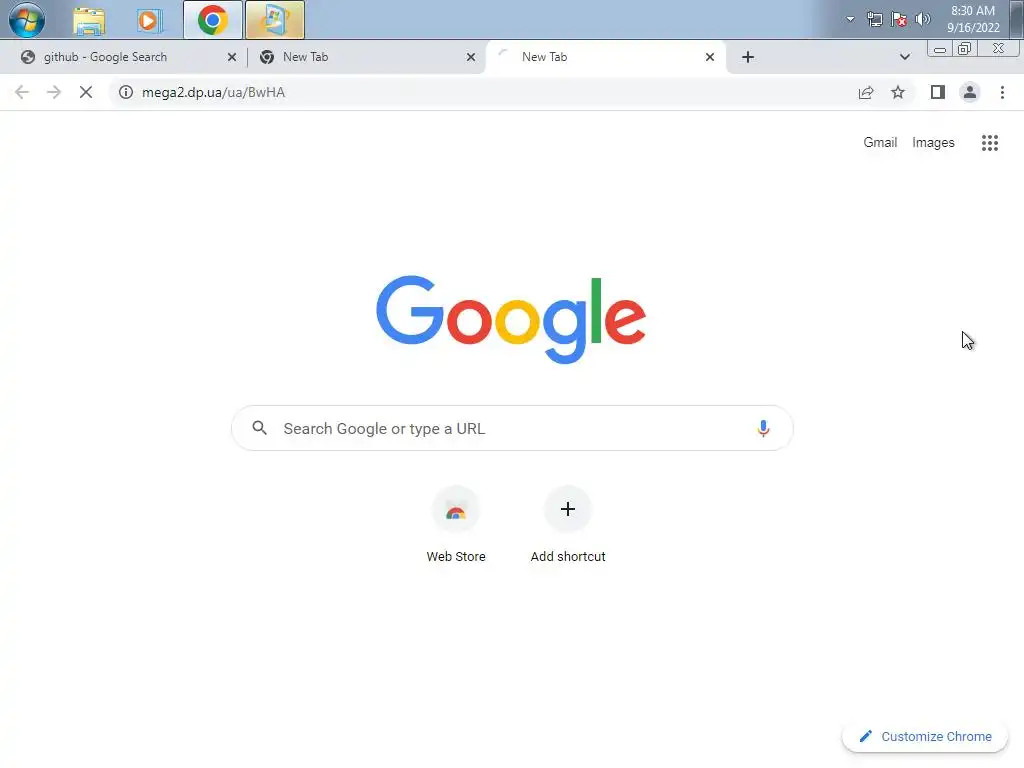This screenshot has height=768, width=1024.
Task: Open the Chrome profile avatar
Action: point(970,92)
